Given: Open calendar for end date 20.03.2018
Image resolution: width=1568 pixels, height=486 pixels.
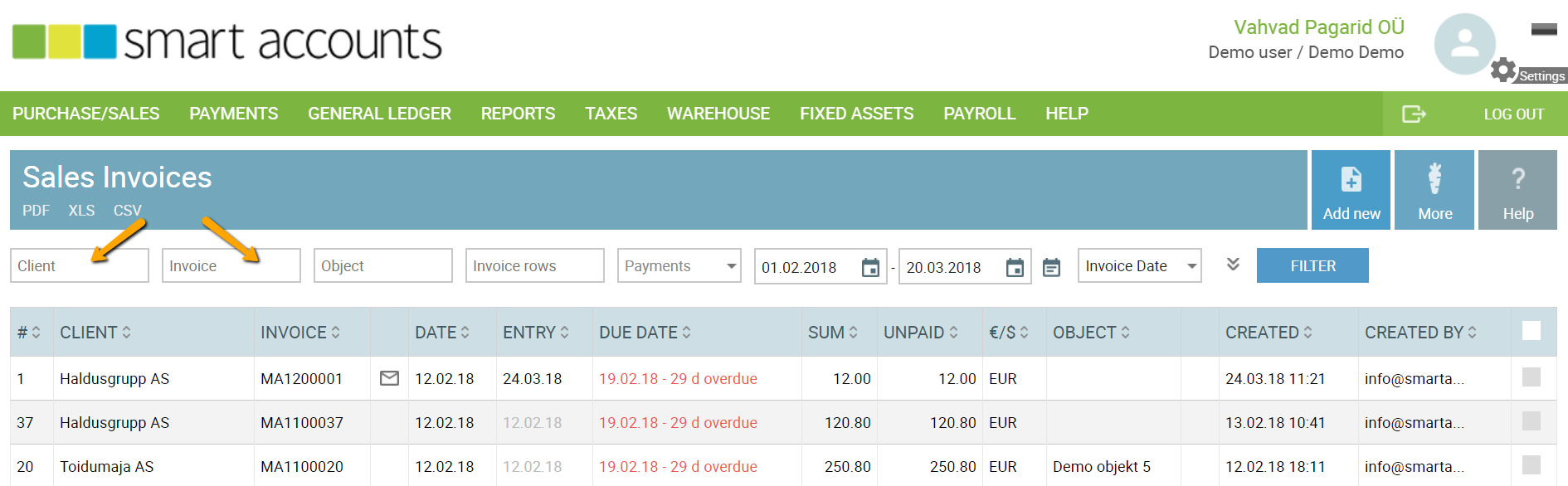Looking at the screenshot, I should point(1015,267).
